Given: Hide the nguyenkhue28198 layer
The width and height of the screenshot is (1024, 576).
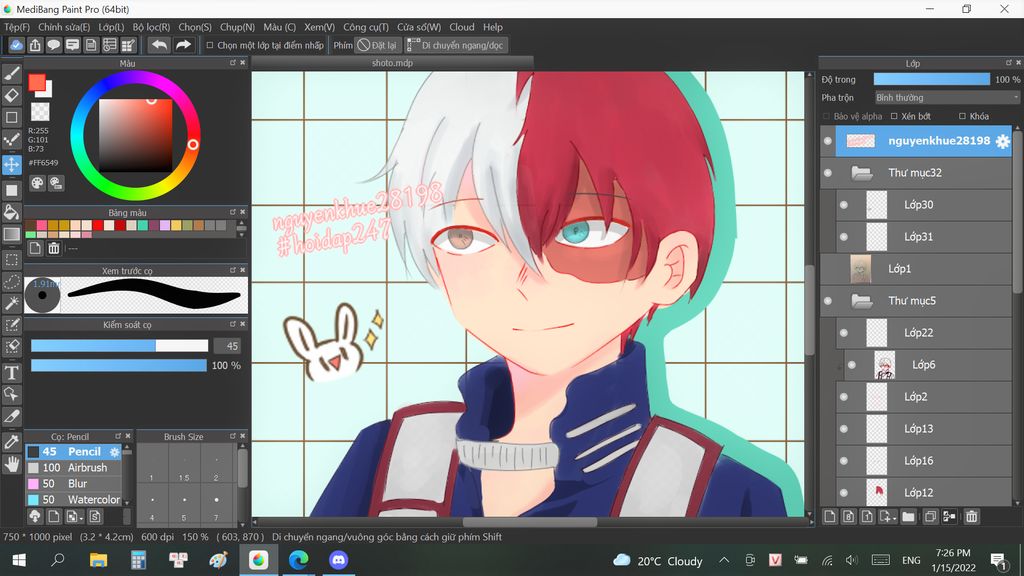Looking at the screenshot, I should (x=827, y=141).
